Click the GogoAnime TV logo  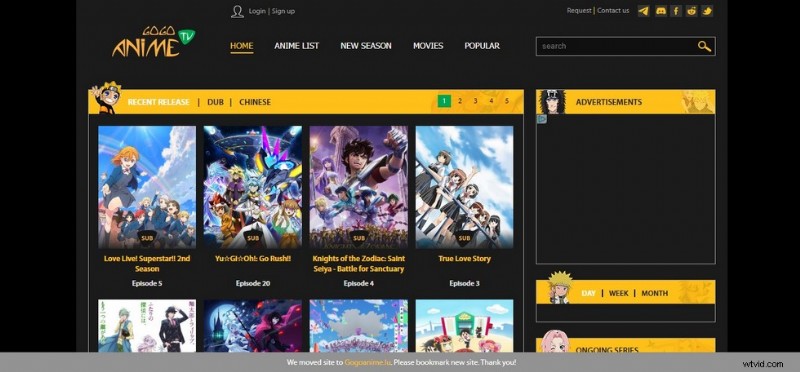pyautogui.click(x=153, y=42)
